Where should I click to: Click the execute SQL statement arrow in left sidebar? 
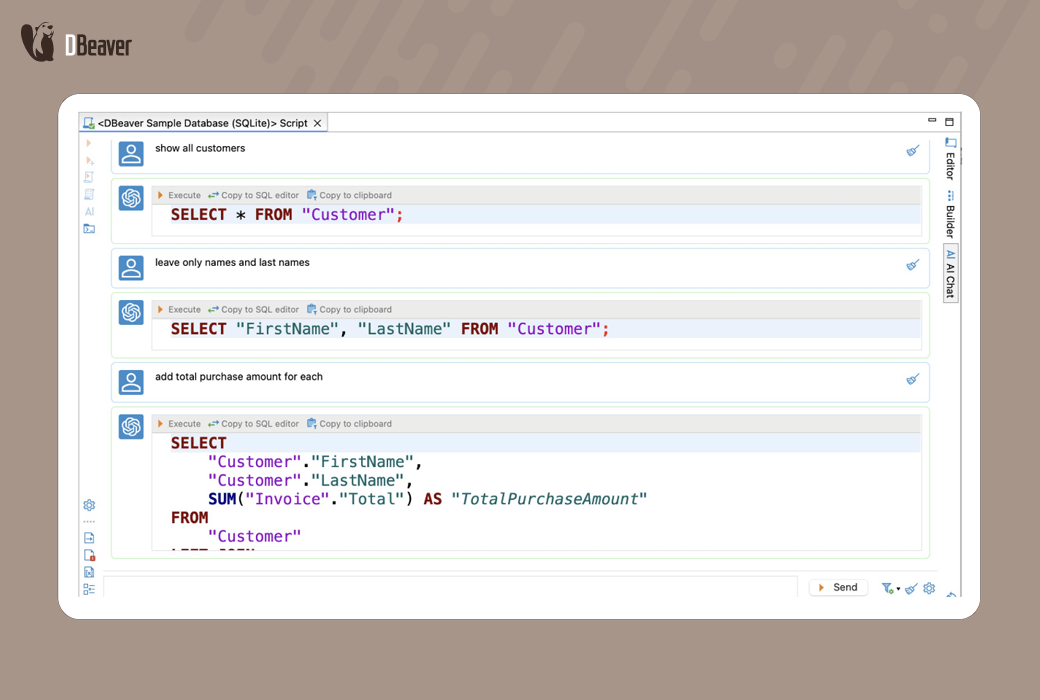pyautogui.click(x=89, y=143)
